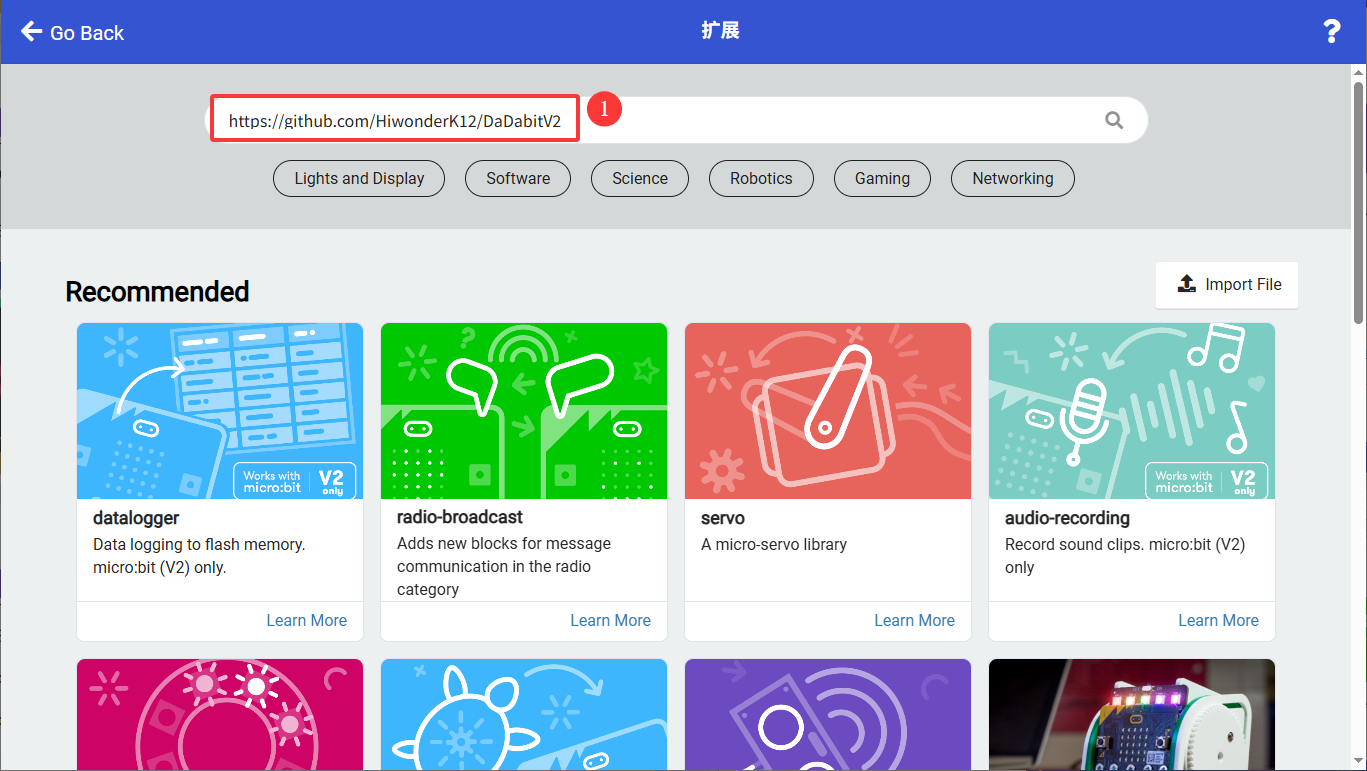Screen dimensions: 1367x771
Task: Open the audio-recording extension thumbnail
Action: [1132, 411]
